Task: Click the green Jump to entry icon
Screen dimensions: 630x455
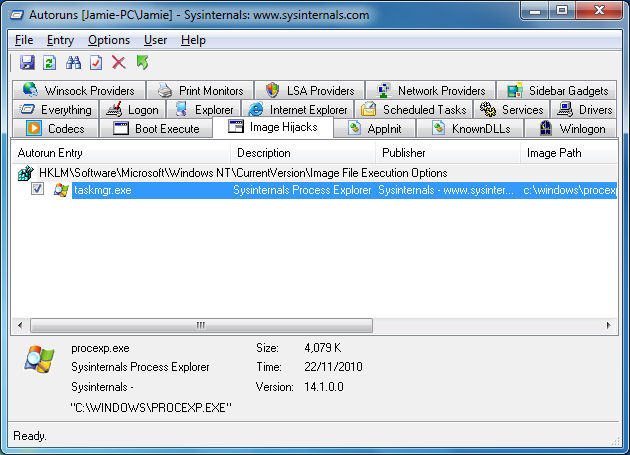Action: [x=142, y=63]
